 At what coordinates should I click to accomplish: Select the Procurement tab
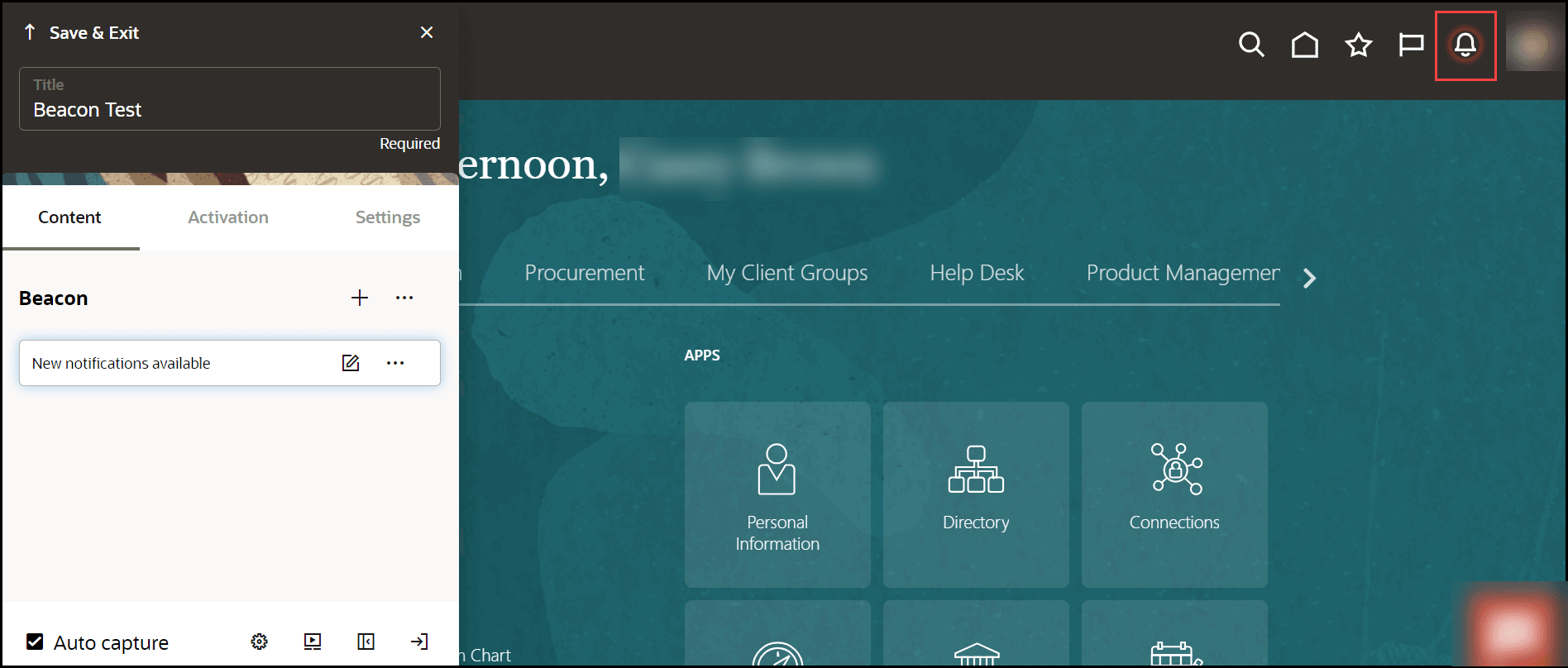tap(585, 273)
